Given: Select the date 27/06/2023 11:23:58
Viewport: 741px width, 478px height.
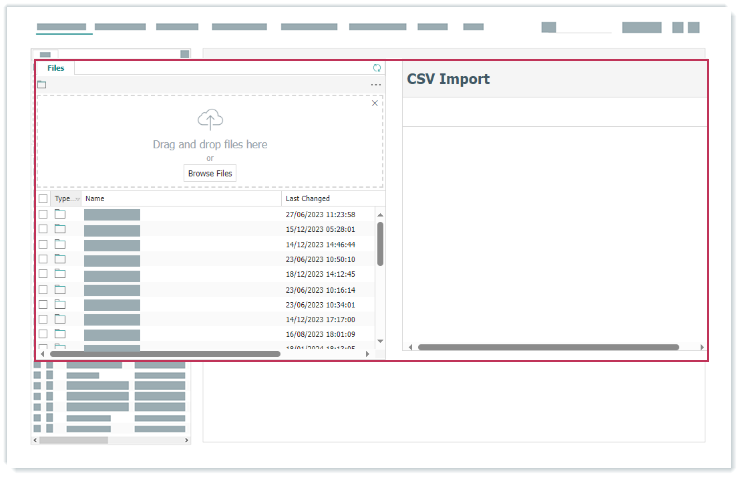Looking at the screenshot, I should (320, 215).
